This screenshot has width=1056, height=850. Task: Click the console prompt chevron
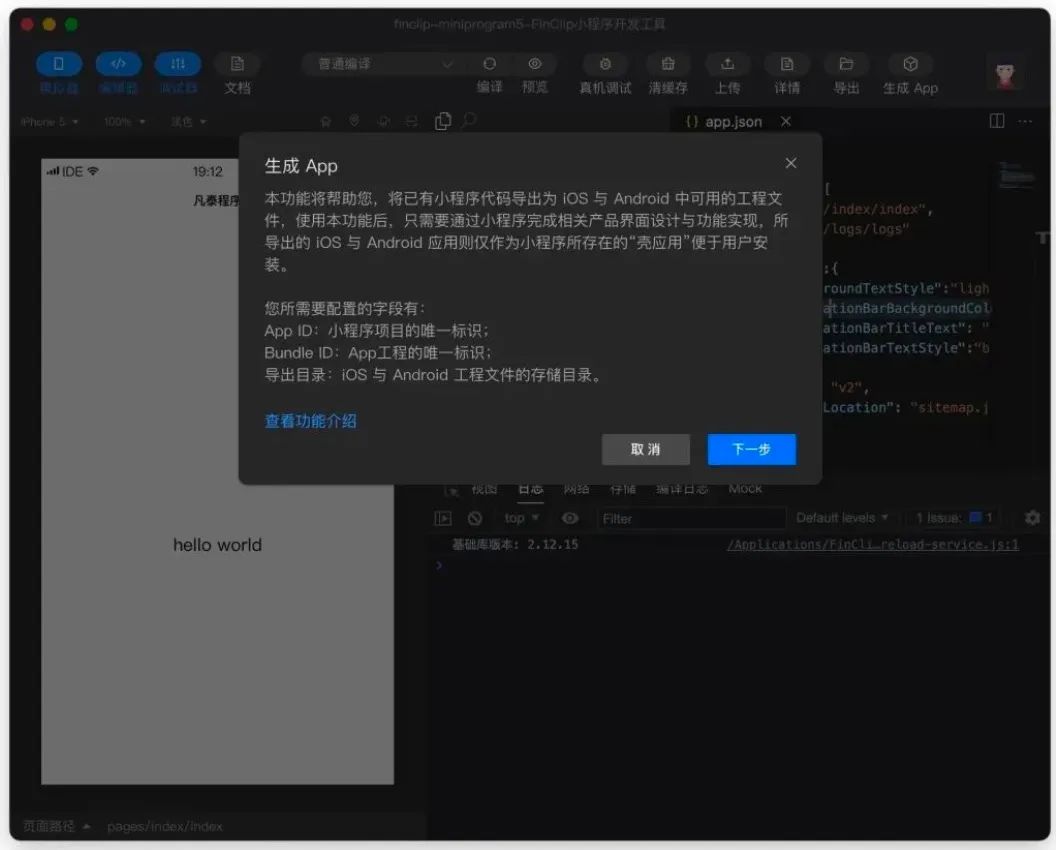[x=439, y=565]
